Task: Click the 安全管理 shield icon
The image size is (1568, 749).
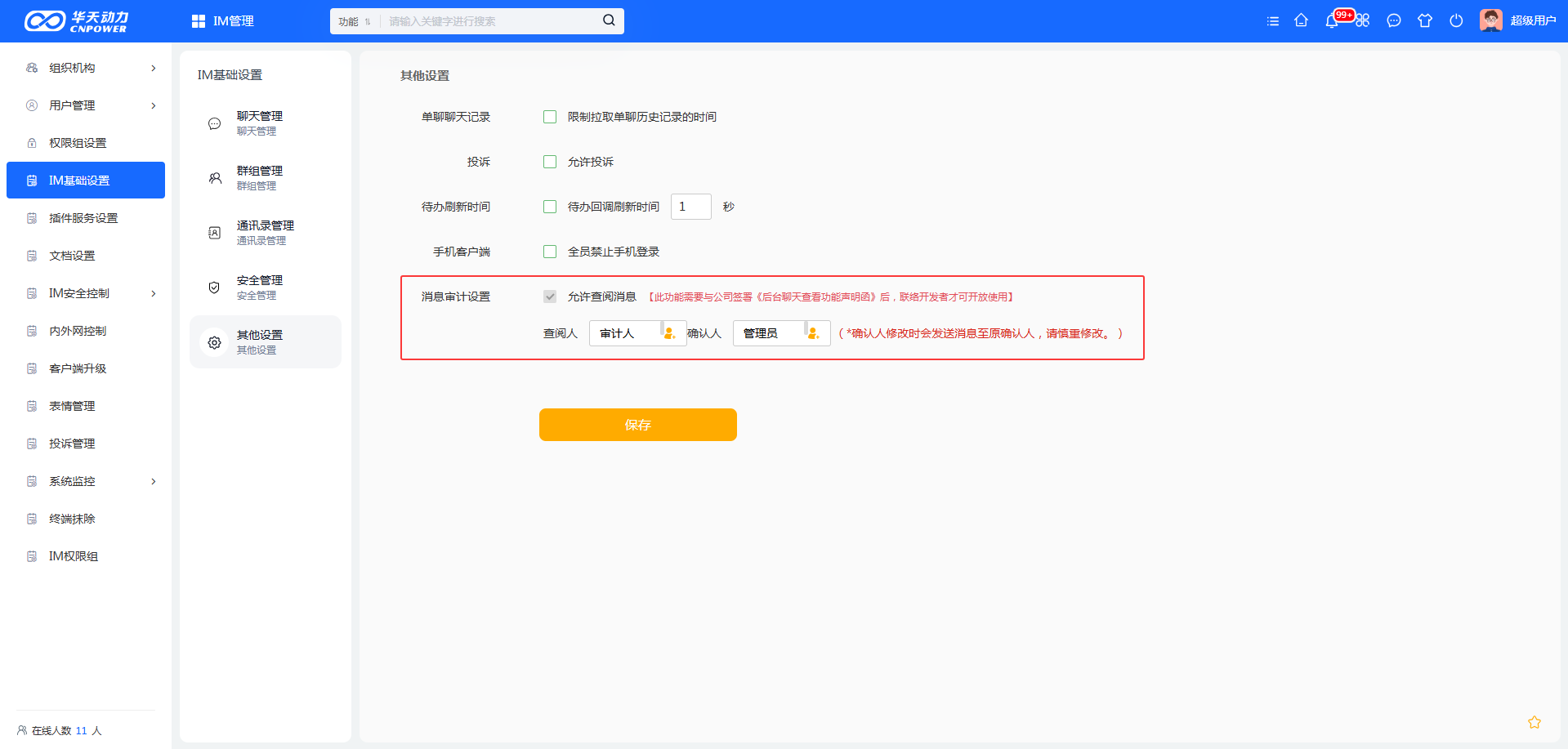Action: [x=214, y=288]
